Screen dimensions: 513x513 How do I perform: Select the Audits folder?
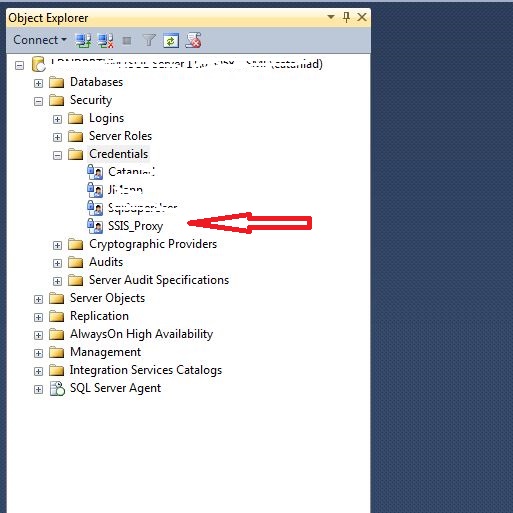coord(106,262)
